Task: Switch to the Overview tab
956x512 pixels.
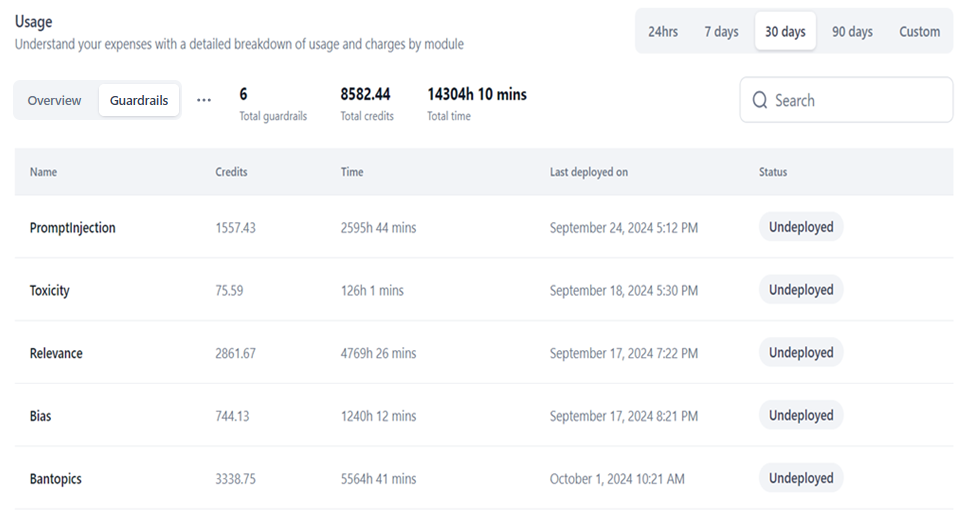Action: (x=54, y=100)
